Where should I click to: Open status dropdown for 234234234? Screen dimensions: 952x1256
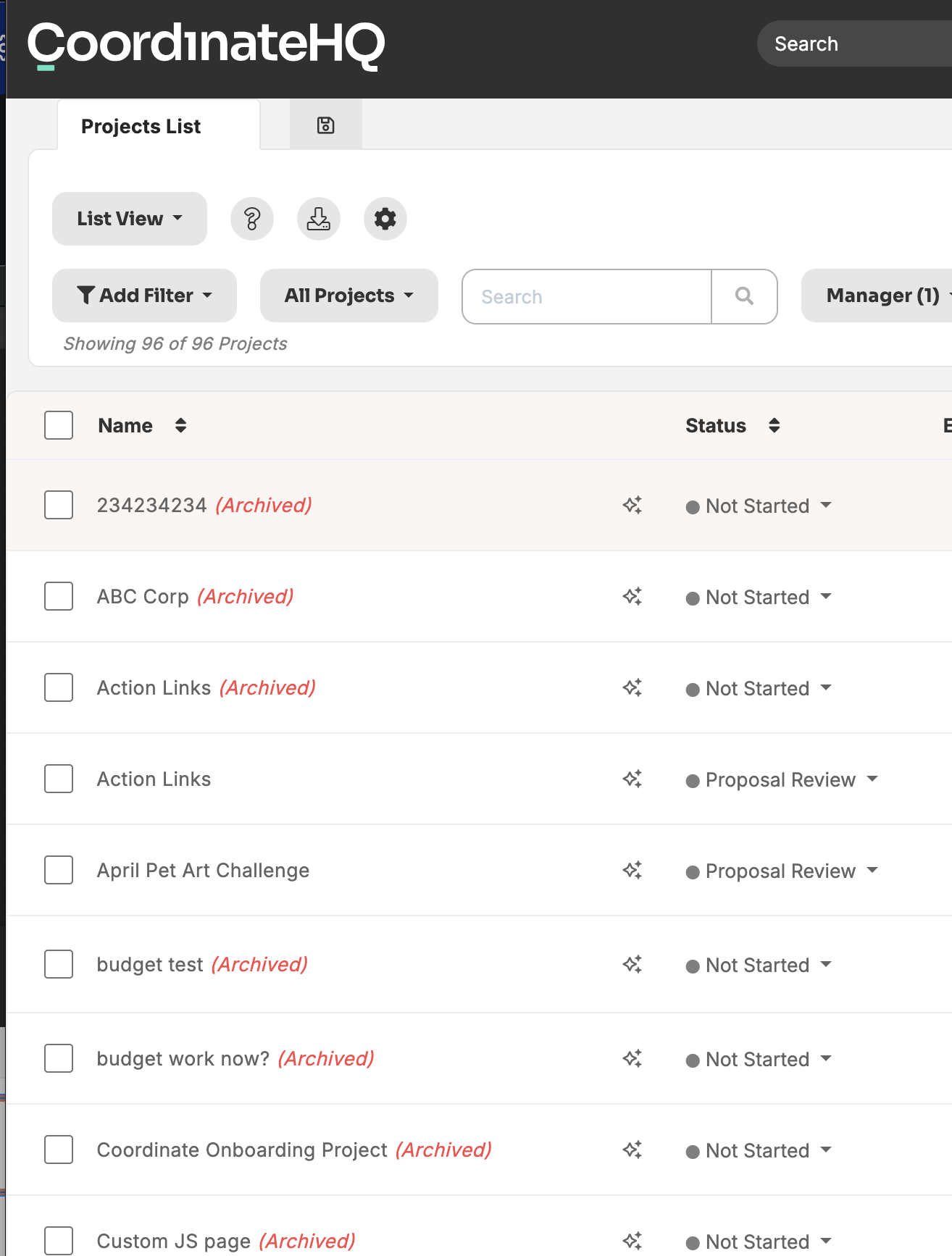coord(759,506)
